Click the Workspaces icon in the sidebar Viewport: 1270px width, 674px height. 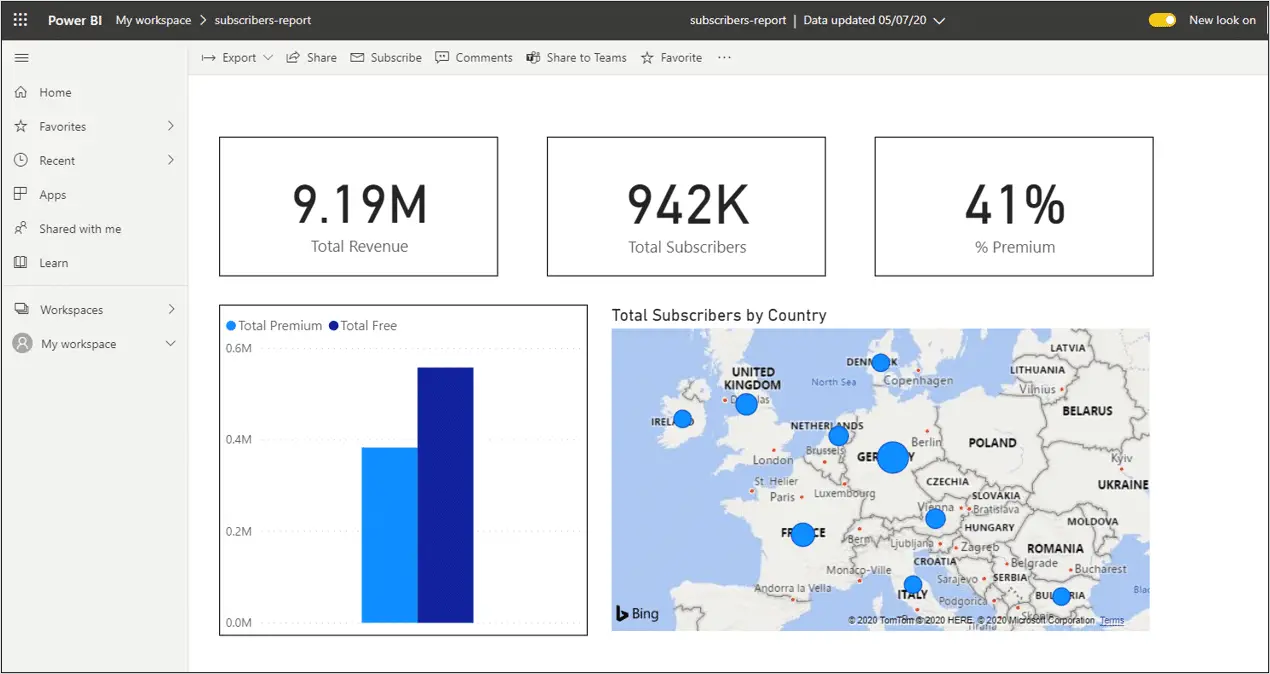(x=22, y=309)
